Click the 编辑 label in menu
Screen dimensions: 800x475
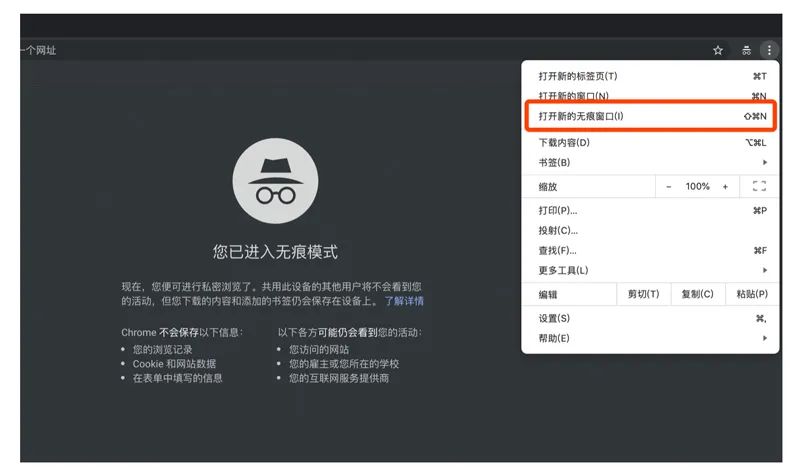point(547,294)
